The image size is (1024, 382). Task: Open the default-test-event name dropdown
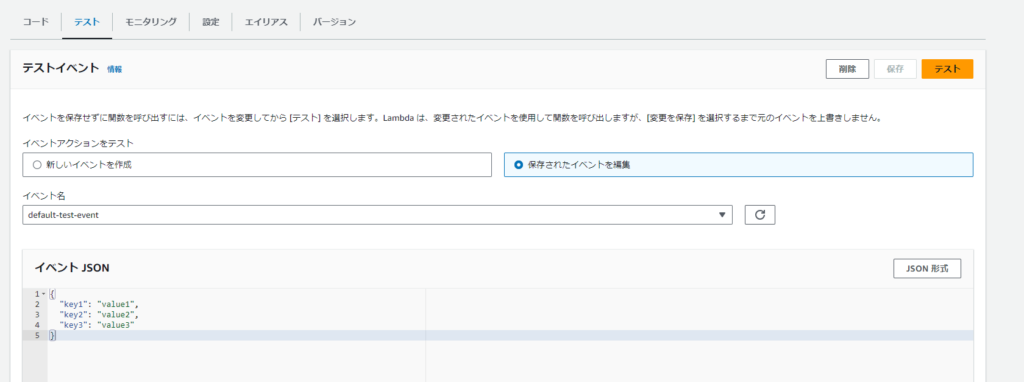(x=377, y=215)
